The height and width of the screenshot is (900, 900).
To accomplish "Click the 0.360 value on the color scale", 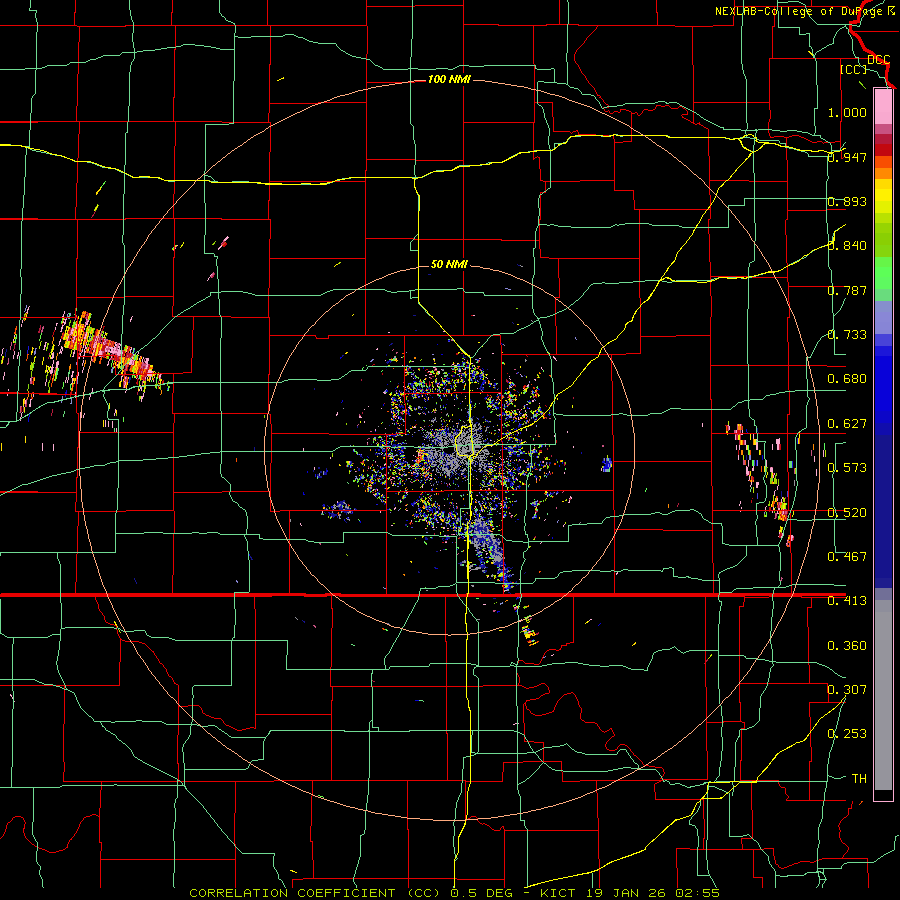I will point(847,645).
